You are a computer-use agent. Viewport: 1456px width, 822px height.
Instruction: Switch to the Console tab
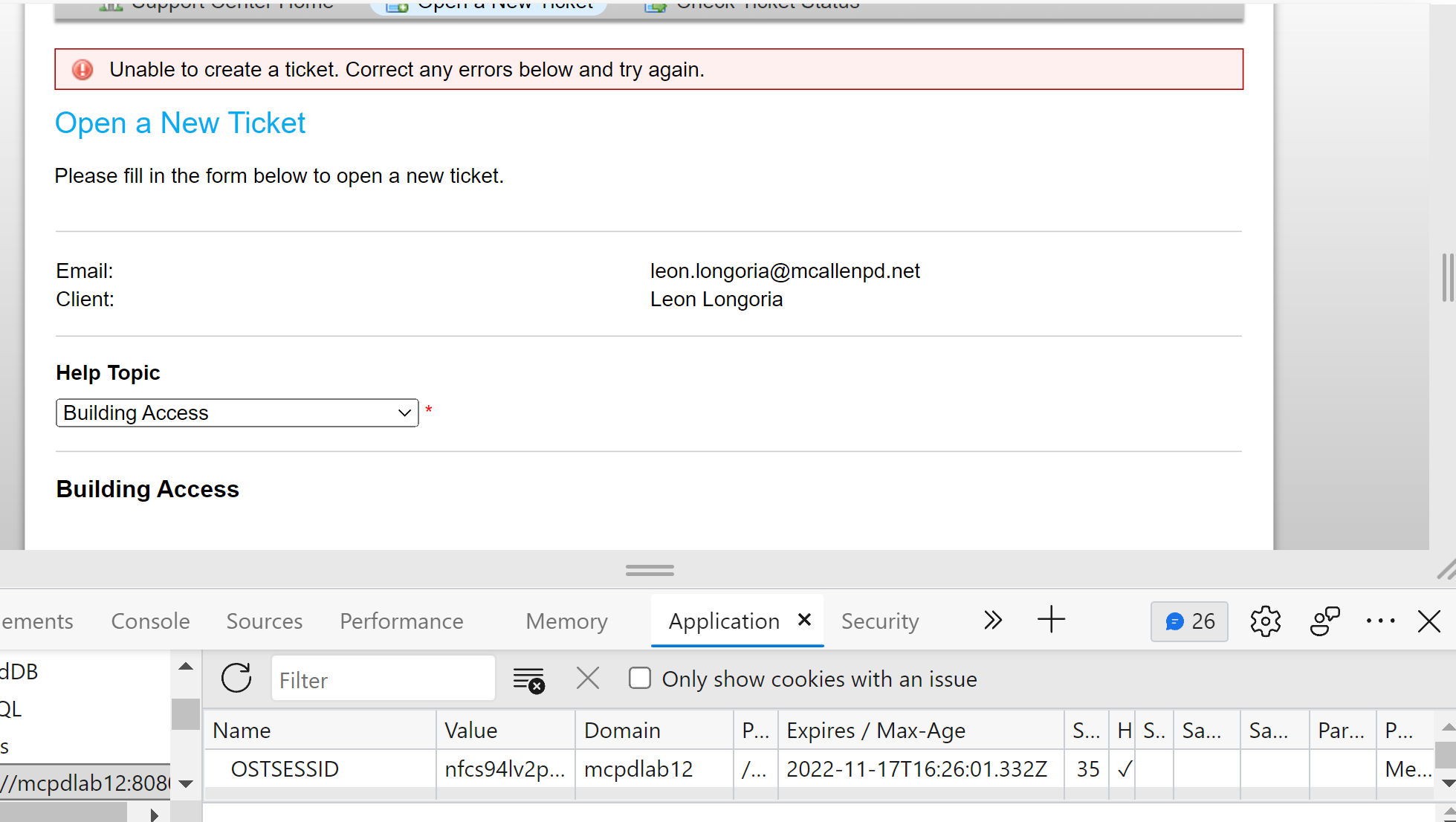(150, 621)
